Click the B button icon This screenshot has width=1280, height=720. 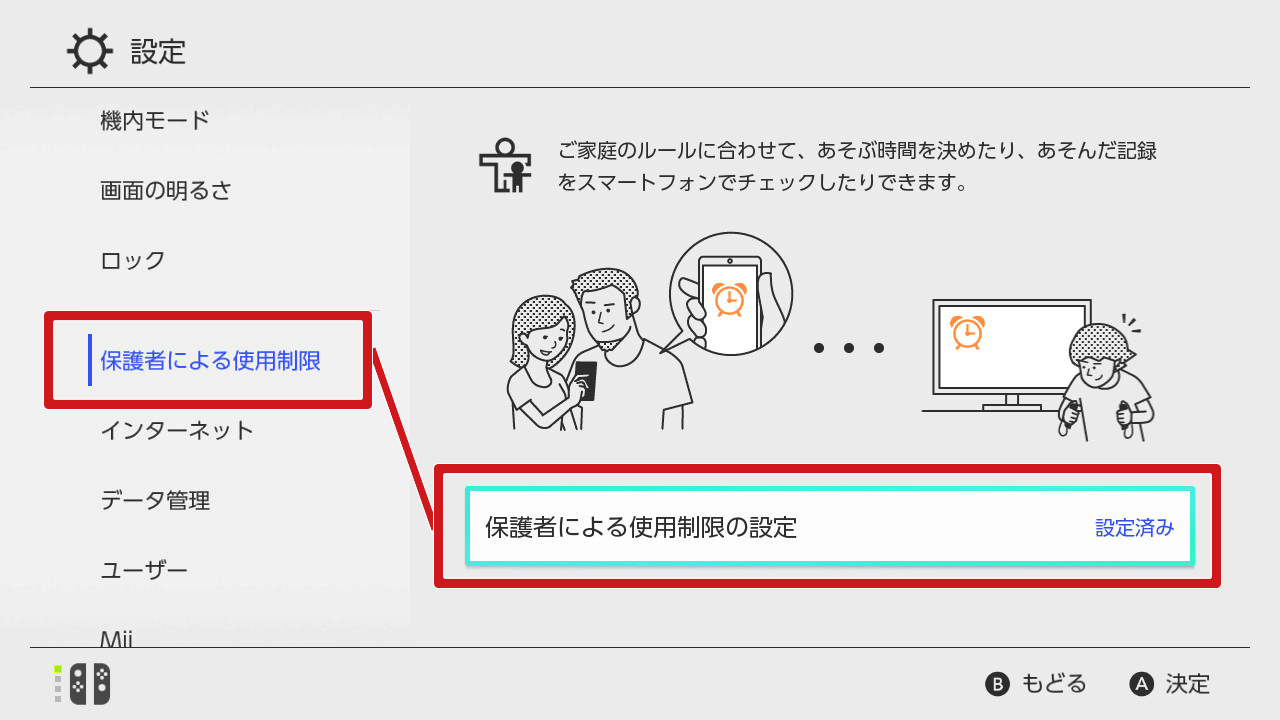pos(997,684)
